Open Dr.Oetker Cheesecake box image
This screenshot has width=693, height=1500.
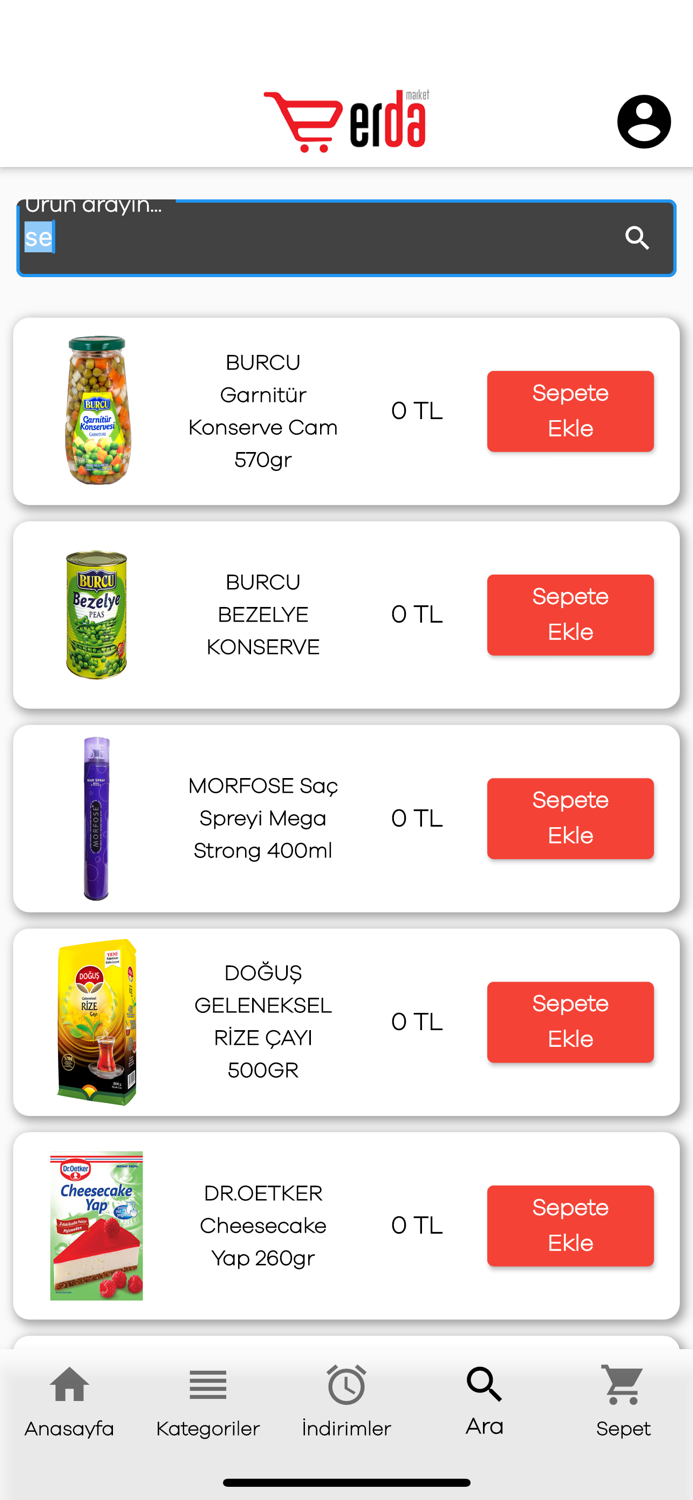click(97, 1225)
